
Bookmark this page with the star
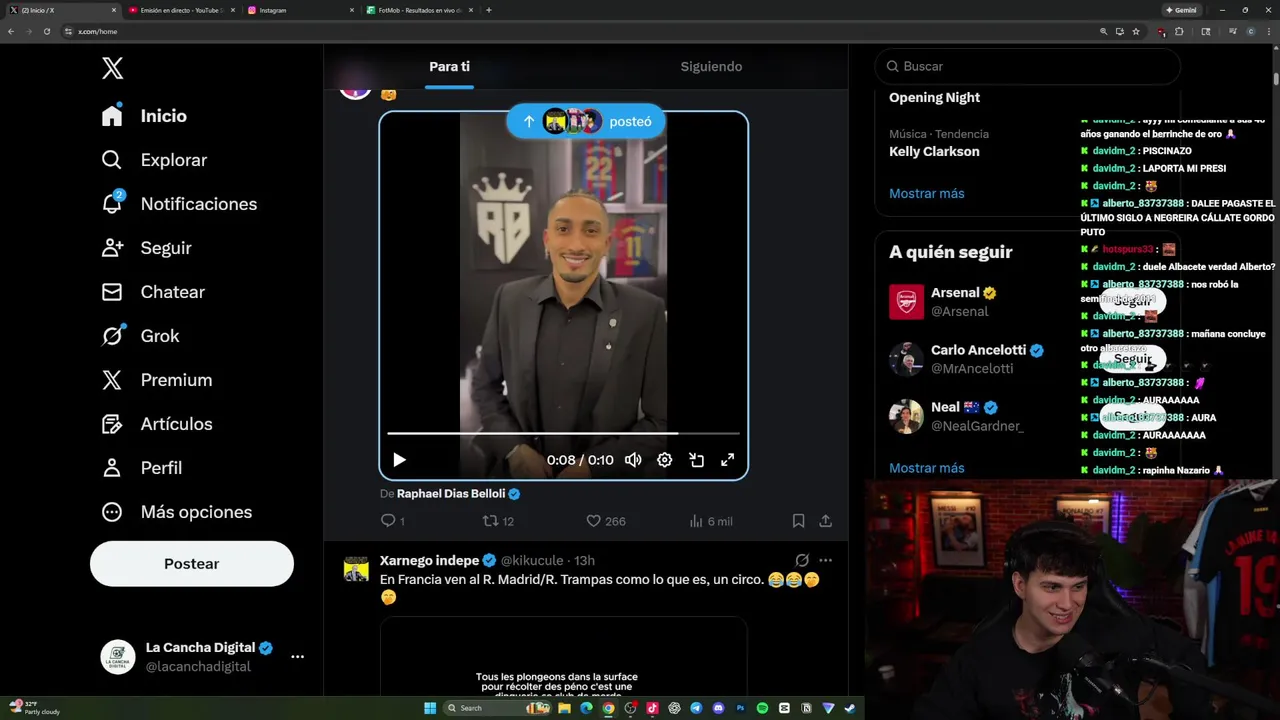pos(1136,31)
